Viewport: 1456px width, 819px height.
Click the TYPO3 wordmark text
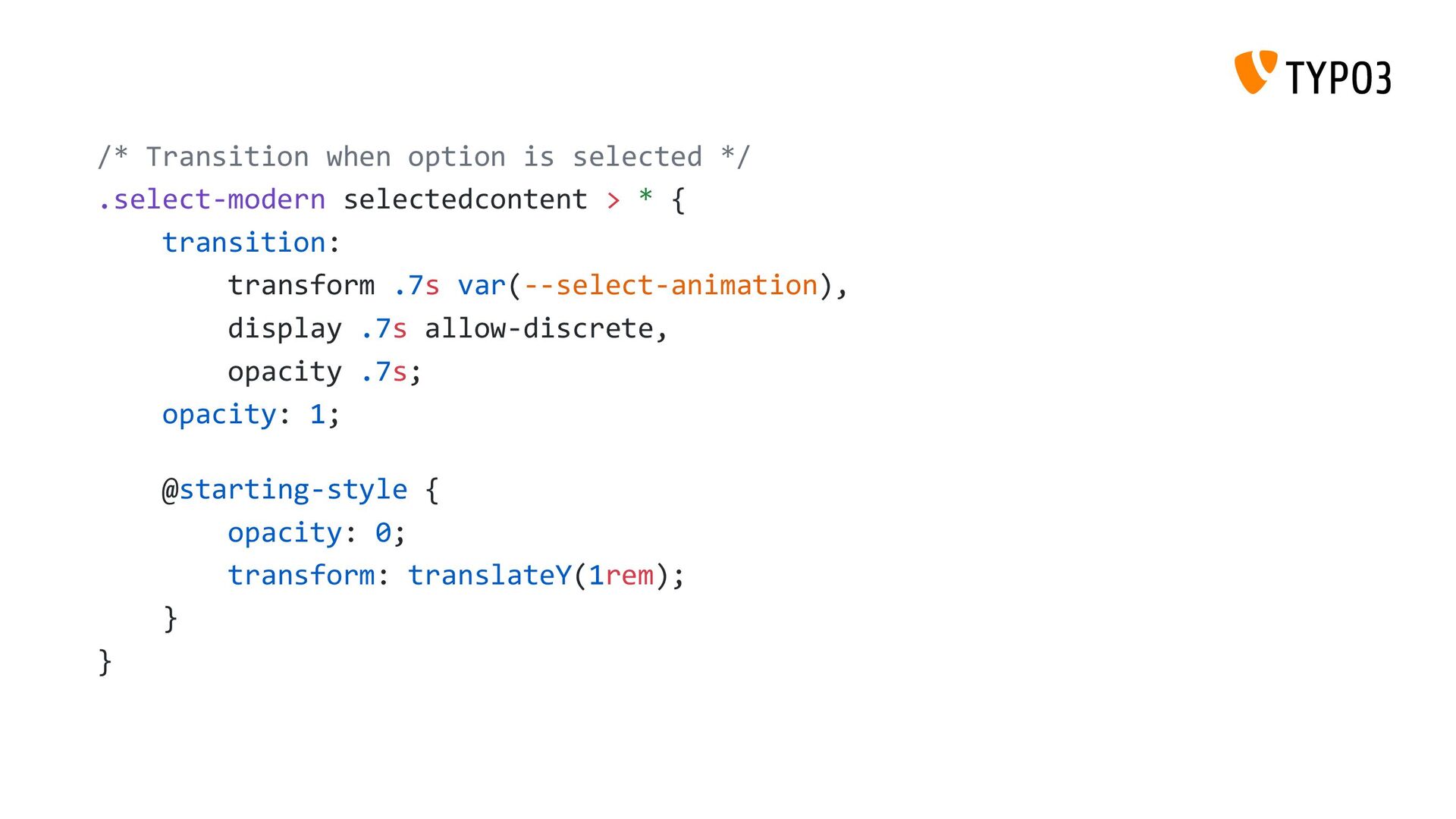[1338, 77]
